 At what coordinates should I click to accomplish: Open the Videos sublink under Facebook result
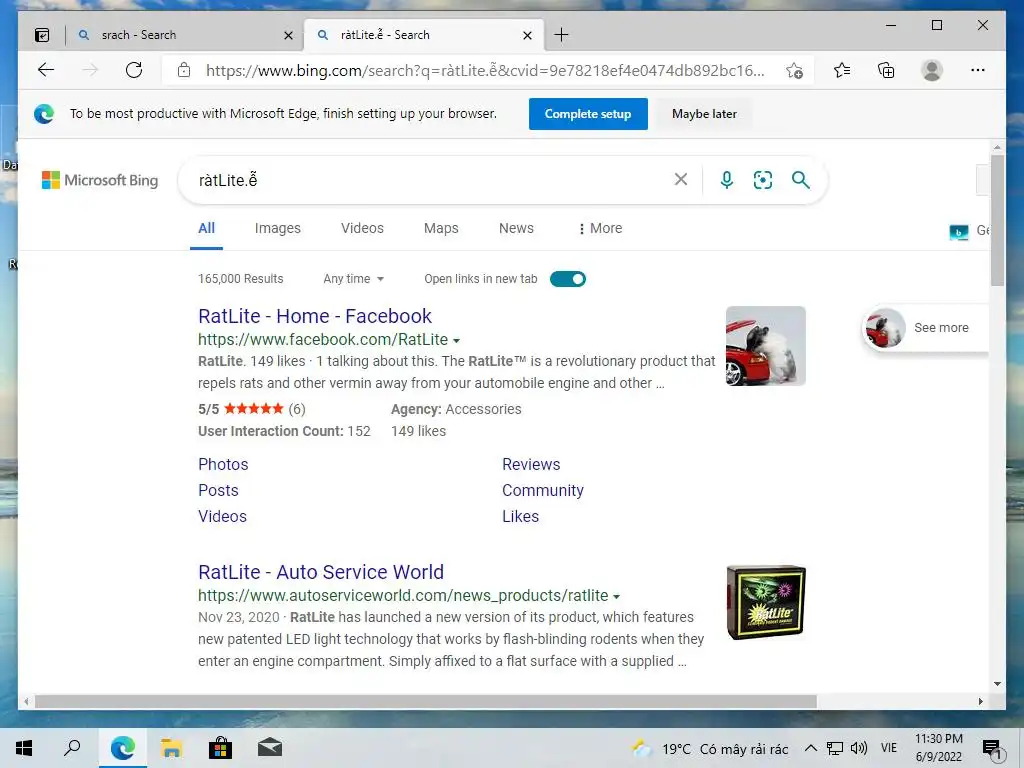[222, 517]
